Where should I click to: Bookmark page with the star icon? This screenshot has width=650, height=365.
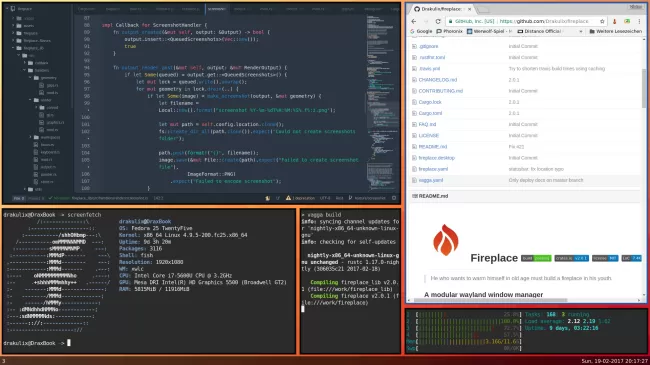pyautogui.click(x=602, y=21)
